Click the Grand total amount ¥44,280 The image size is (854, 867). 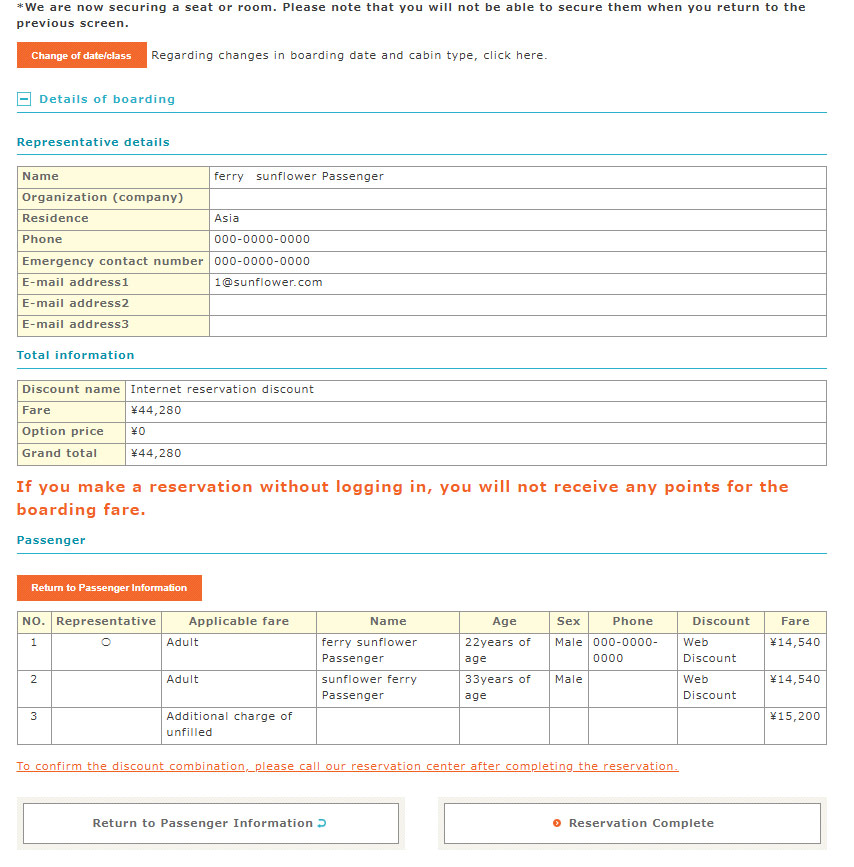click(x=156, y=453)
